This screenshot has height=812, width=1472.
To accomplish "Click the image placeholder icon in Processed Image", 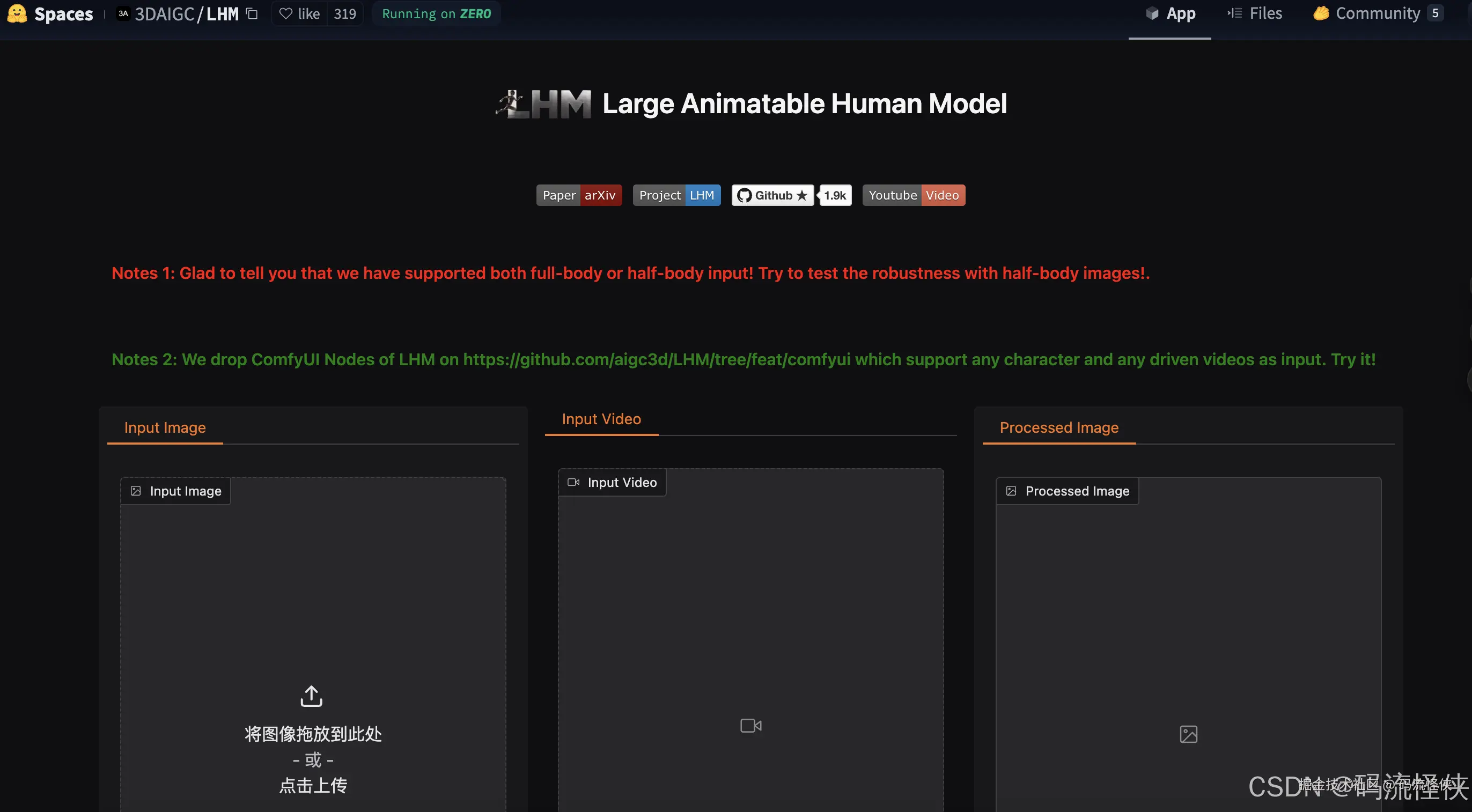I will [x=1189, y=734].
